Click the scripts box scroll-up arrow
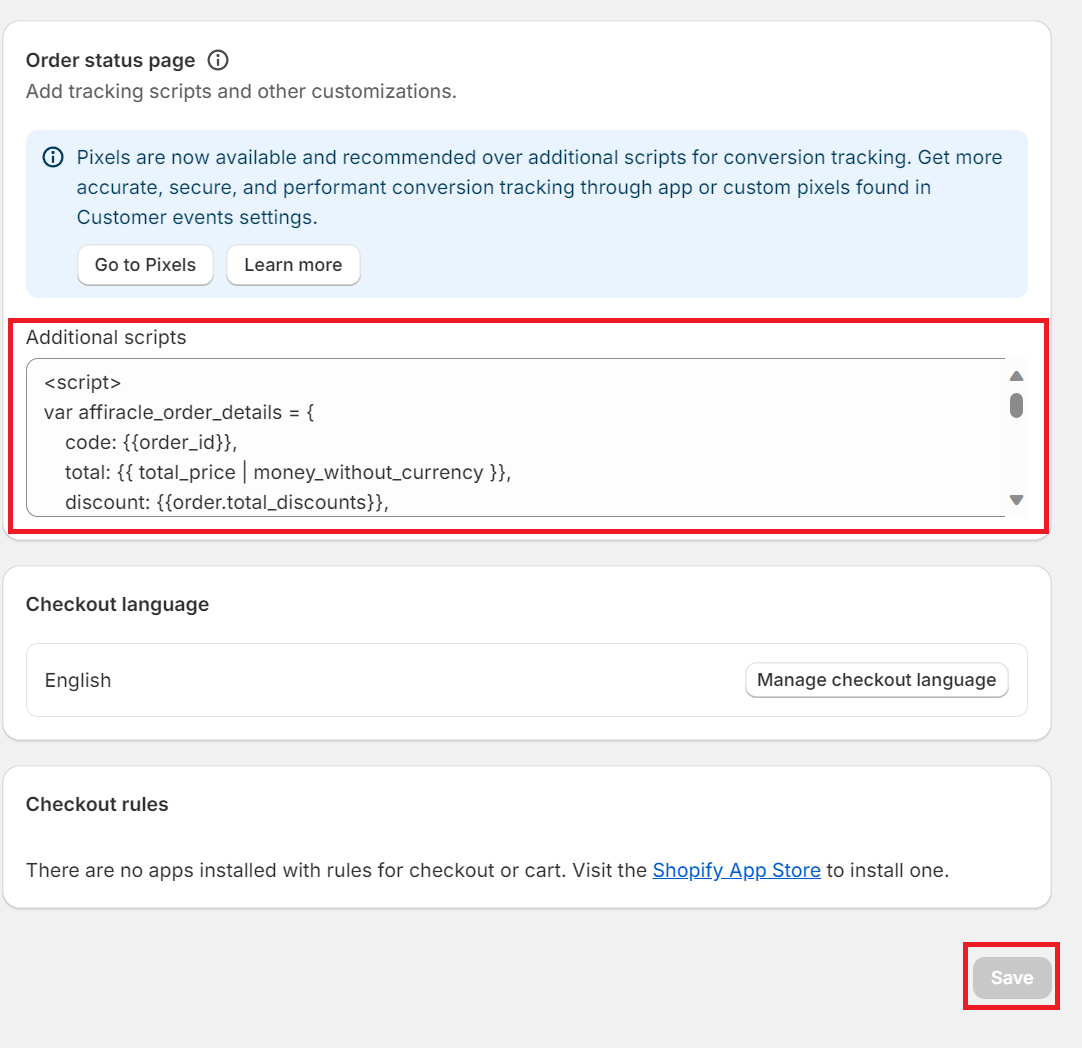This screenshot has width=1082, height=1048. tap(1016, 377)
